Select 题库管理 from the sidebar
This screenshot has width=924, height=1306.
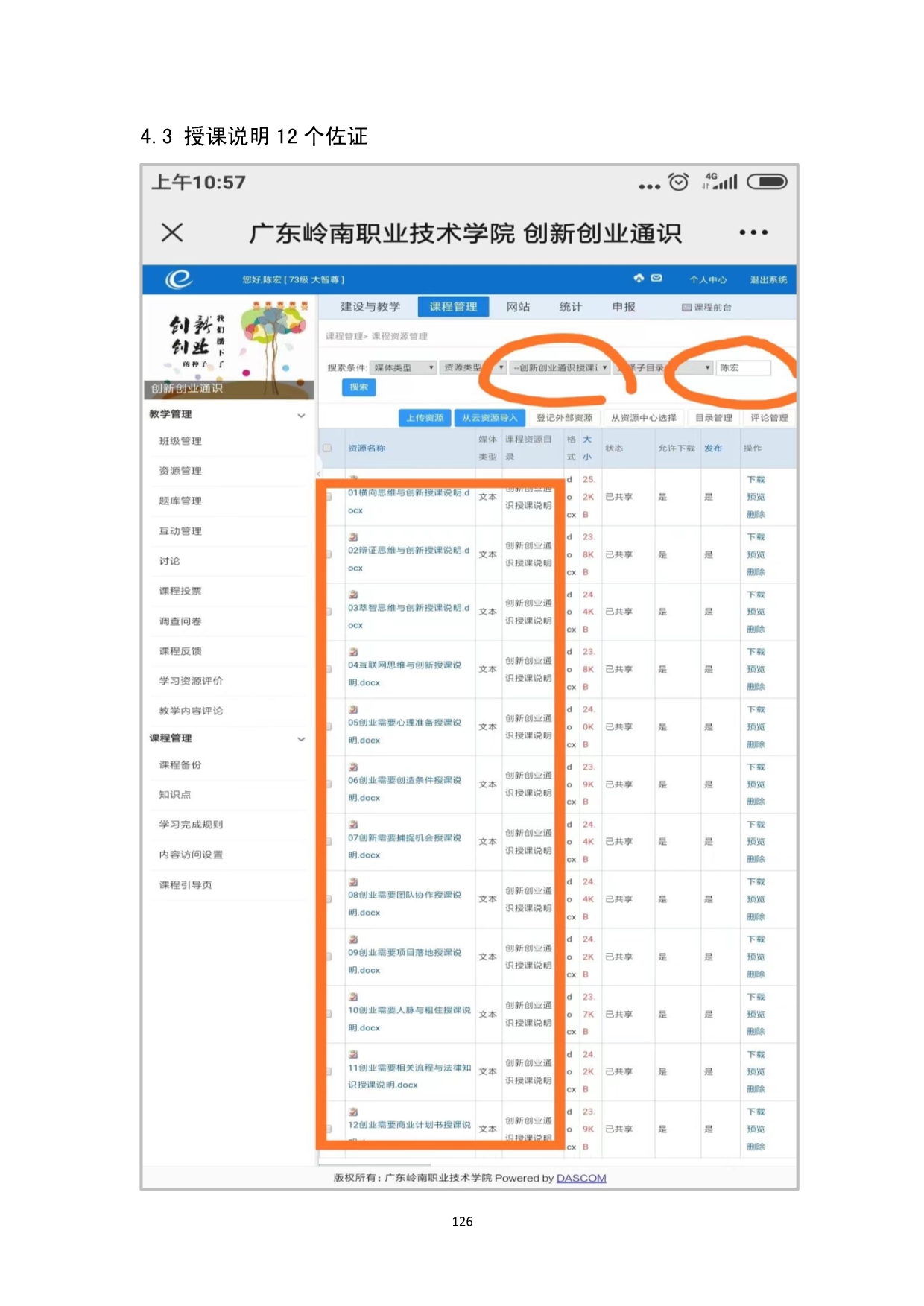pyautogui.click(x=180, y=501)
